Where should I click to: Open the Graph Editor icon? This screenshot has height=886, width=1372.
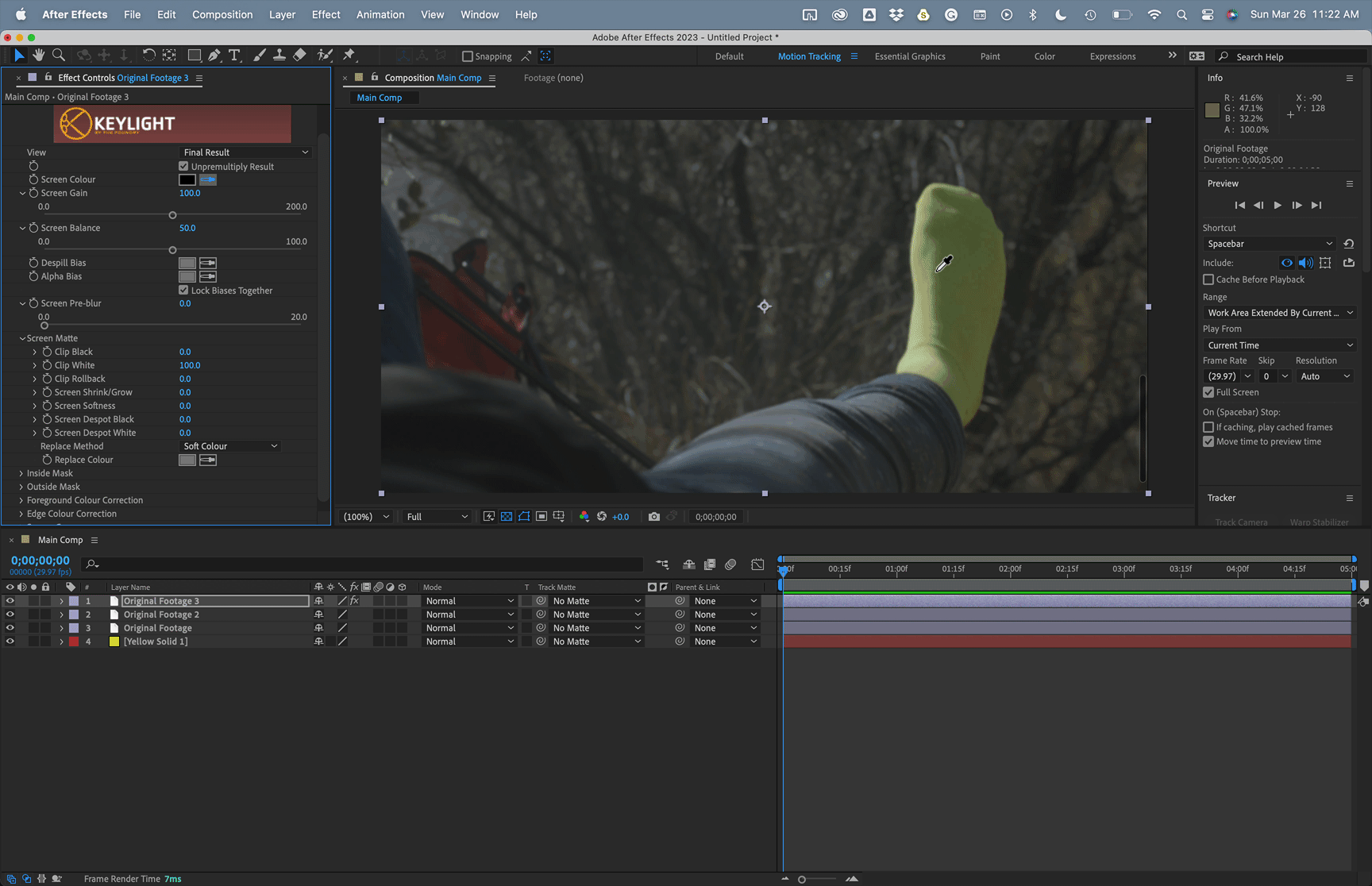tap(757, 564)
